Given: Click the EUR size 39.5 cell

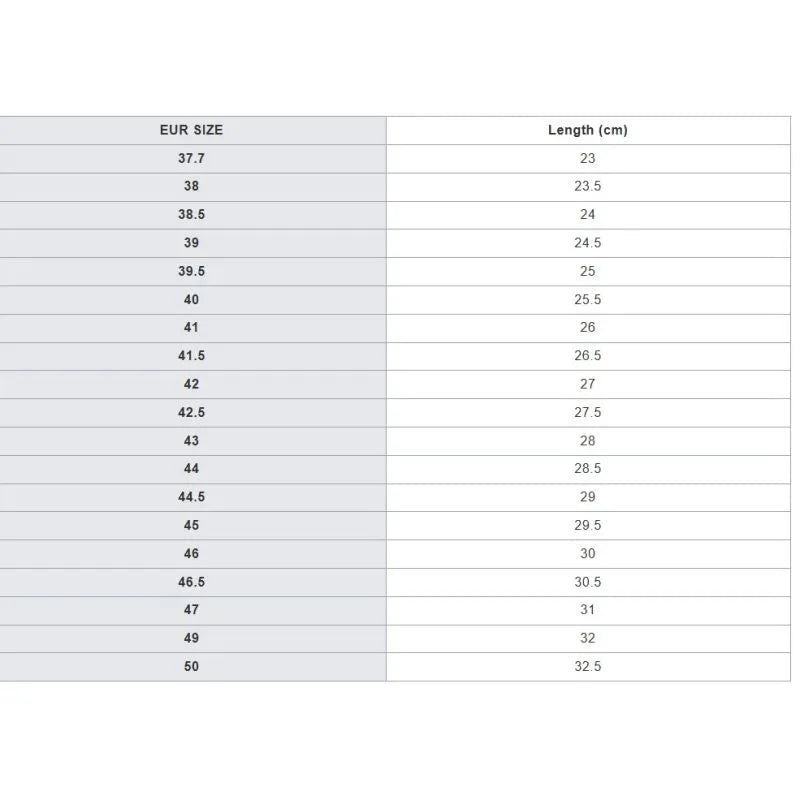Looking at the screenshot, I should pyautogui.click(x=191, y=271).
